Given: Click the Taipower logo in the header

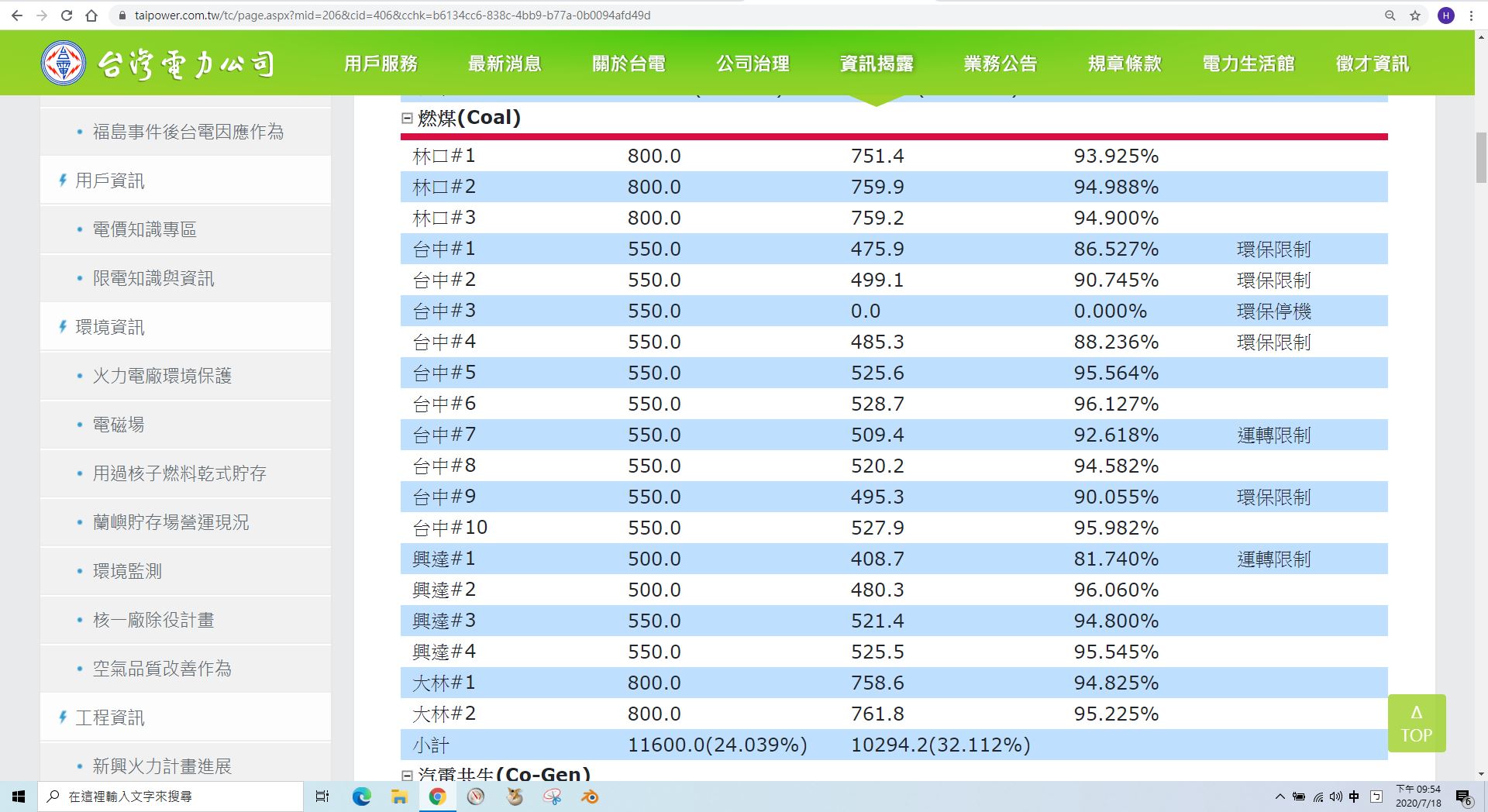Looking at the screenshot, I should [x=158, y=64].
